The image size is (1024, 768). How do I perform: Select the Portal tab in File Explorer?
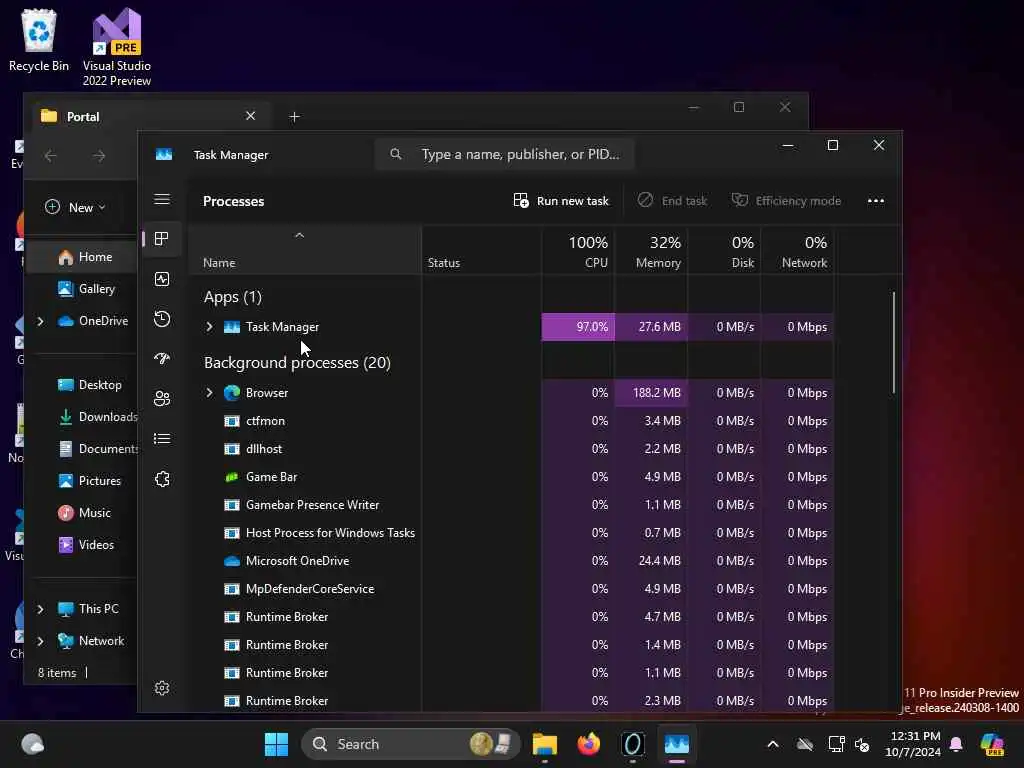click(150, 116)
